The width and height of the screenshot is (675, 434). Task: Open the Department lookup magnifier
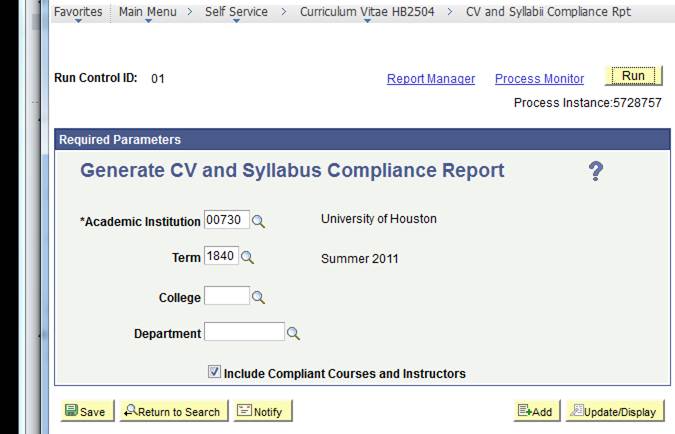tap(294, 333)
